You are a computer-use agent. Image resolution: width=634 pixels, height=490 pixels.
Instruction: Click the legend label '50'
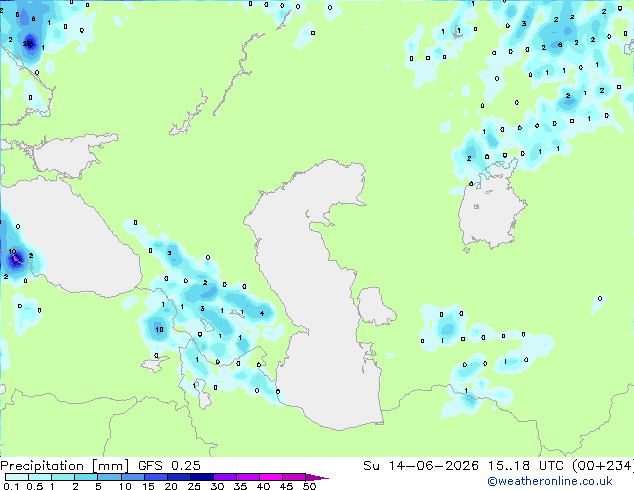[x=309, y=486]
